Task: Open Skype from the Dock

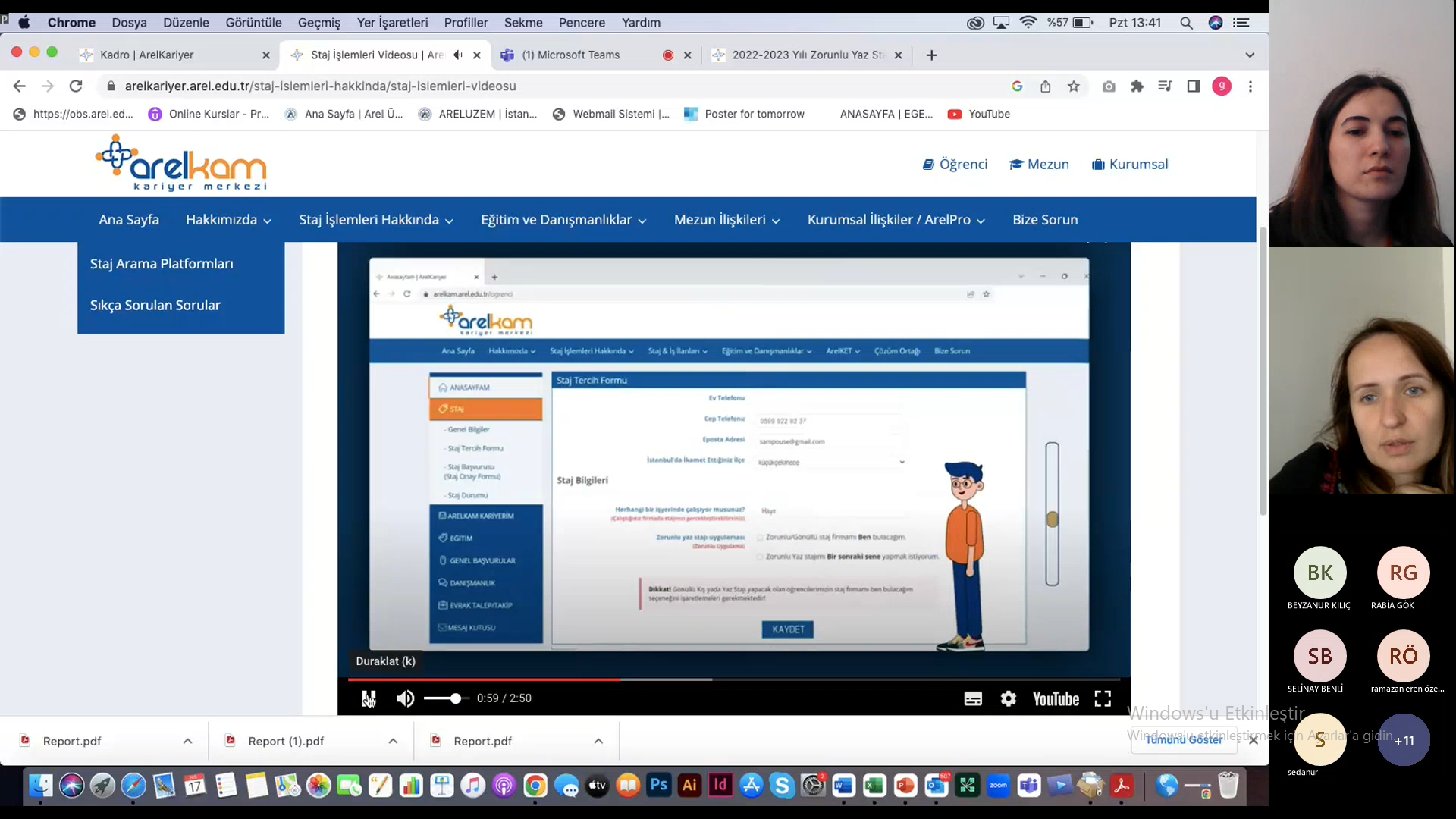Action: tap(782, 786)
